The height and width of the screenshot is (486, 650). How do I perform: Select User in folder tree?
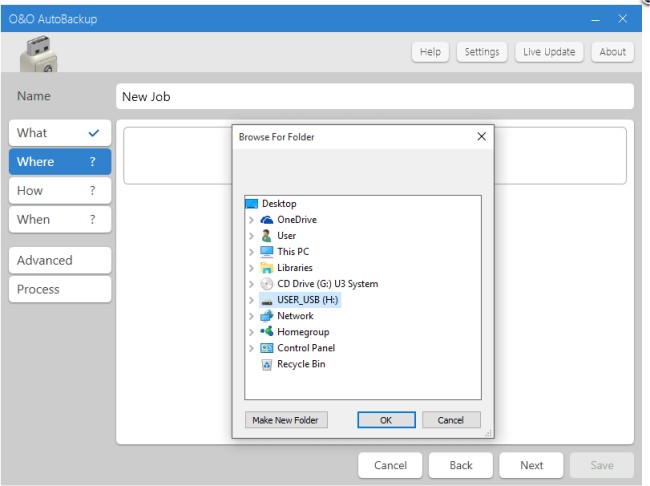coord(286,236)
